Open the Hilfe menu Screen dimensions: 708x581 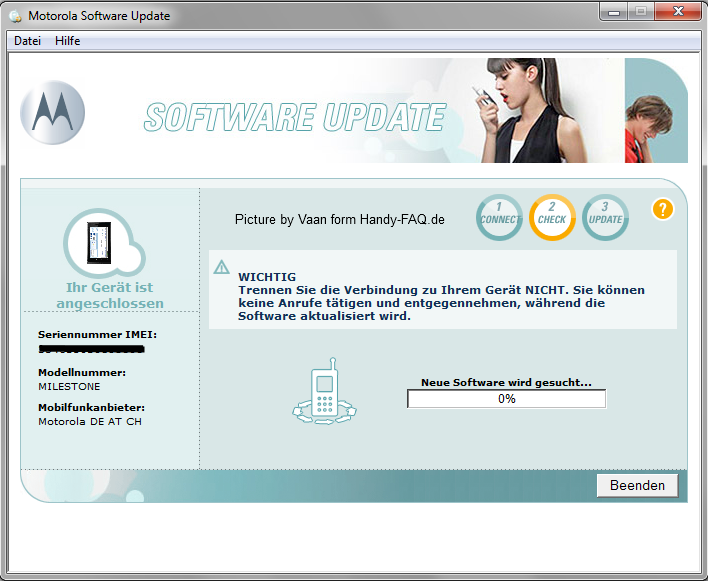[x=68, y=41]
